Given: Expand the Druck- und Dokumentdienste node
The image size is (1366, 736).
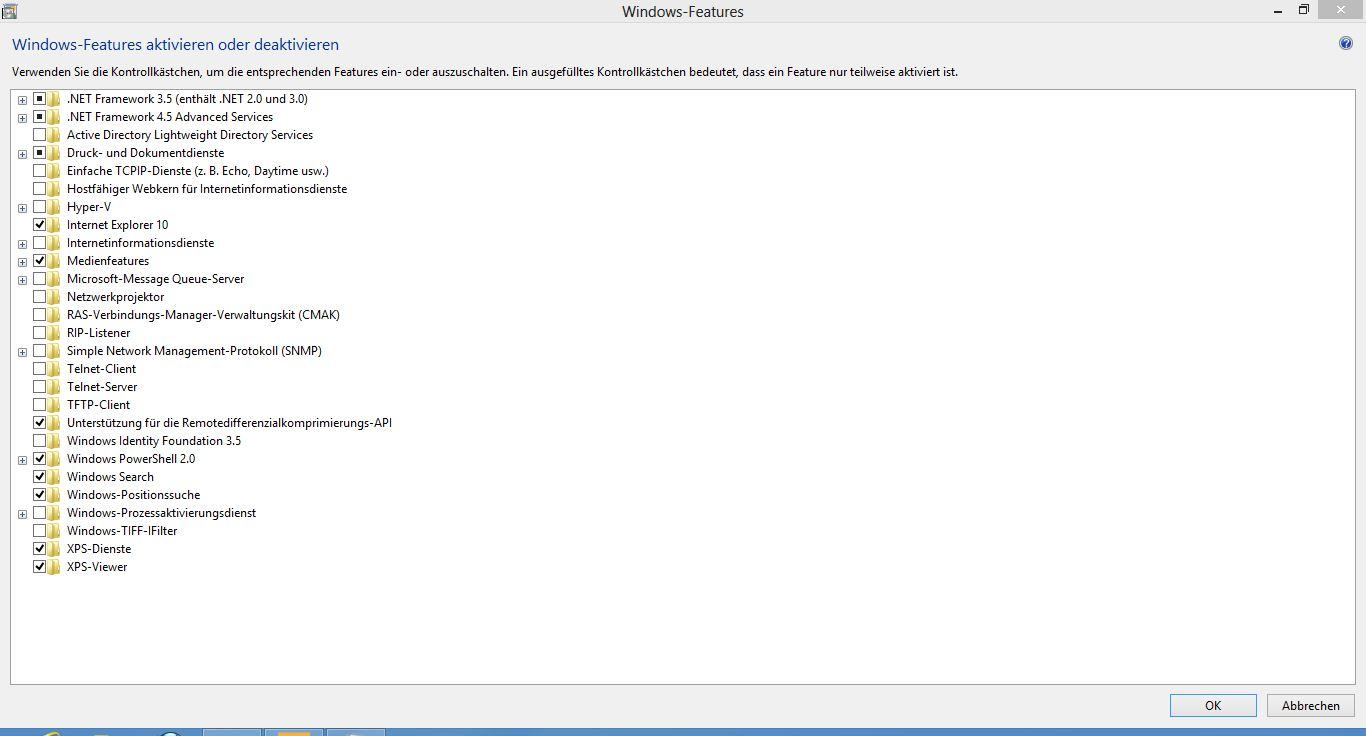Looking at the screenshot, I should (22, 154).
